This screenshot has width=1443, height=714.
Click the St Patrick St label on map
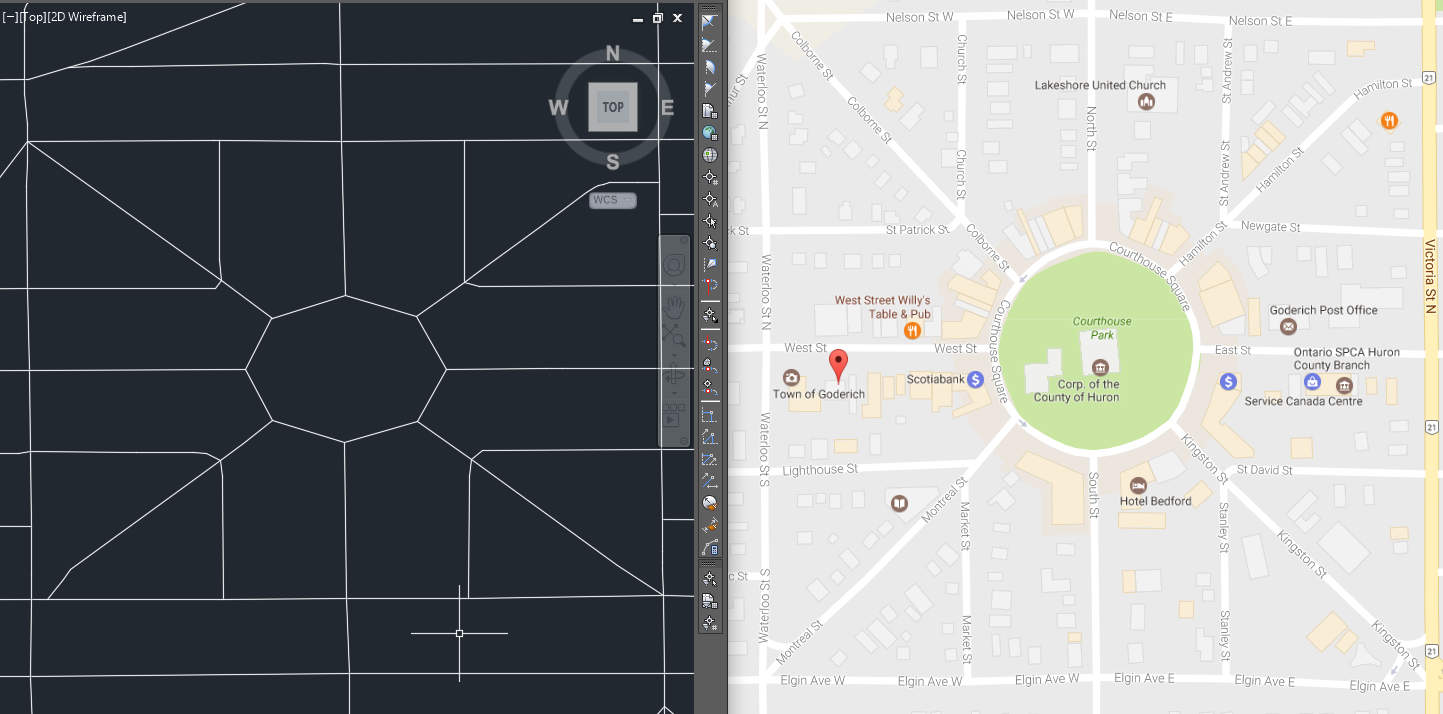click(917, 230)
